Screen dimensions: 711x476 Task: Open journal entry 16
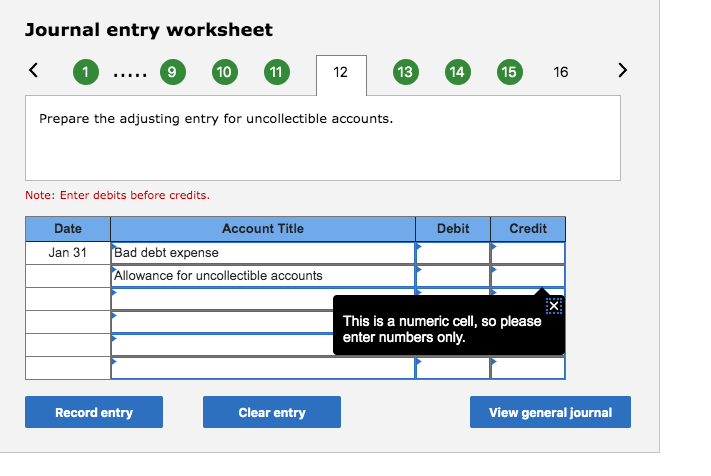coord(561,72)
